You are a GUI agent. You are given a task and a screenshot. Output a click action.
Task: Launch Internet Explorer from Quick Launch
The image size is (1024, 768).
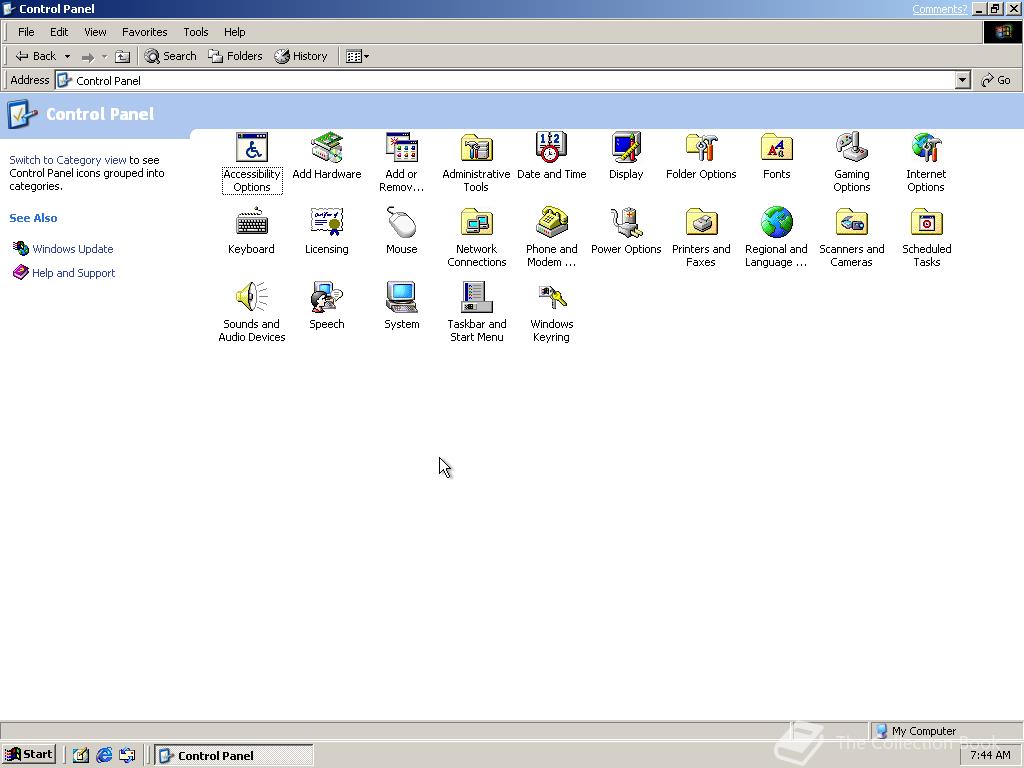click(x=104, y=755)
